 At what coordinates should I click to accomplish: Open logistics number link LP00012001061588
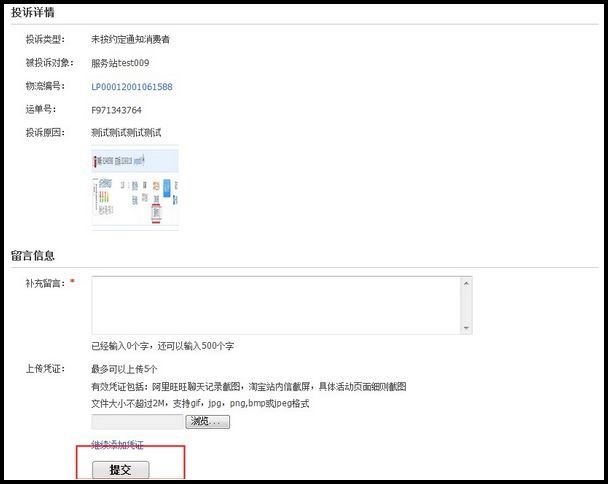(x=131, y=87)
